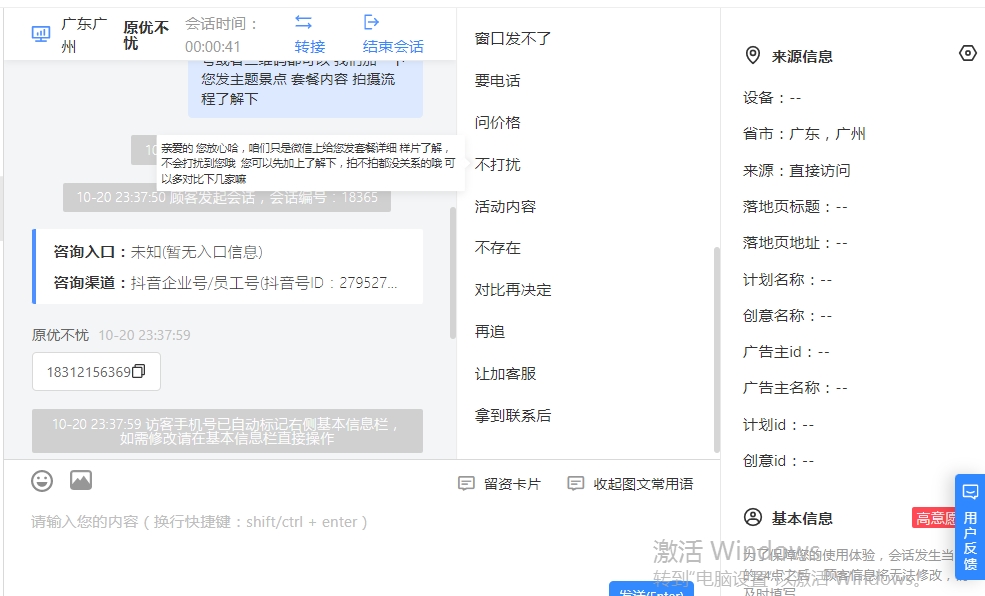Click the end session (结束会话) exit icon
This screenshot has width=985, height=596.
(x=371, y=23)
